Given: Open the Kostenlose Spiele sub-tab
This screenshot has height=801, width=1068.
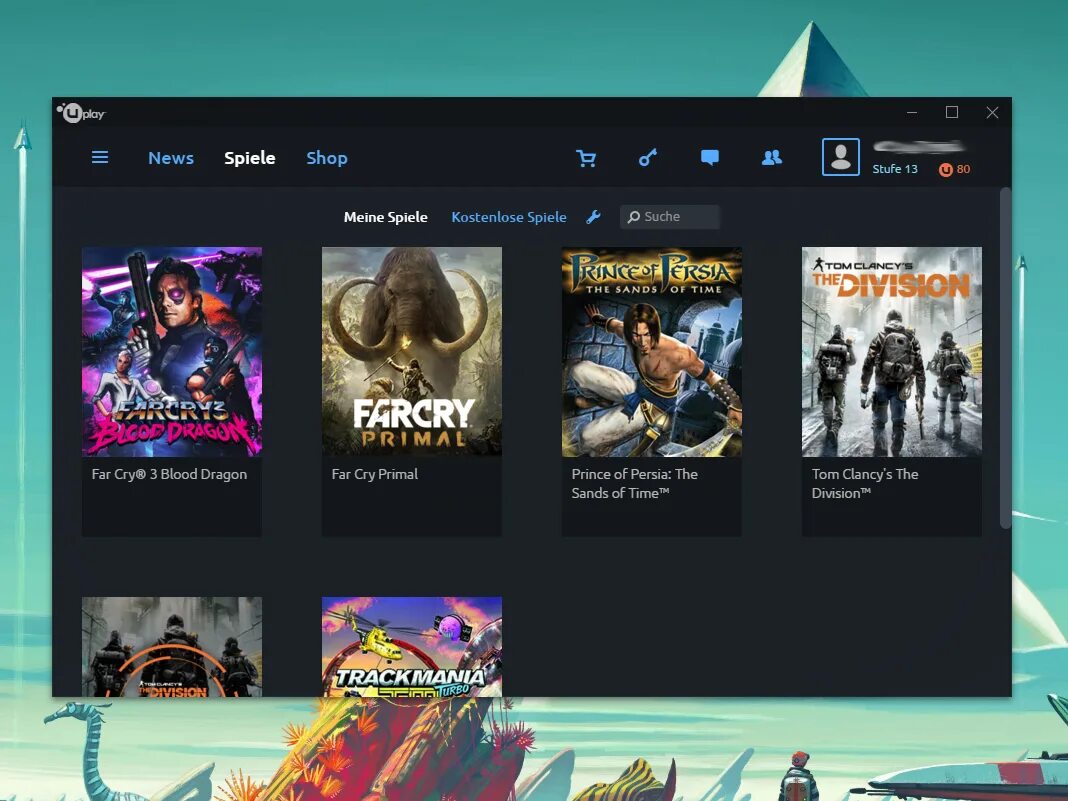Looking at the screenshot, I should coord(509,217).
